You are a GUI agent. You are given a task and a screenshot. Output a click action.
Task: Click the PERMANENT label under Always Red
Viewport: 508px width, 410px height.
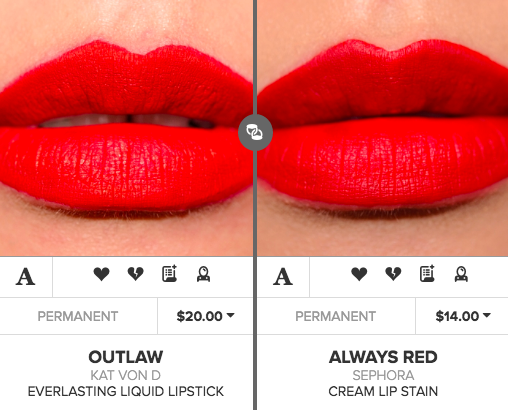(335, 316)
